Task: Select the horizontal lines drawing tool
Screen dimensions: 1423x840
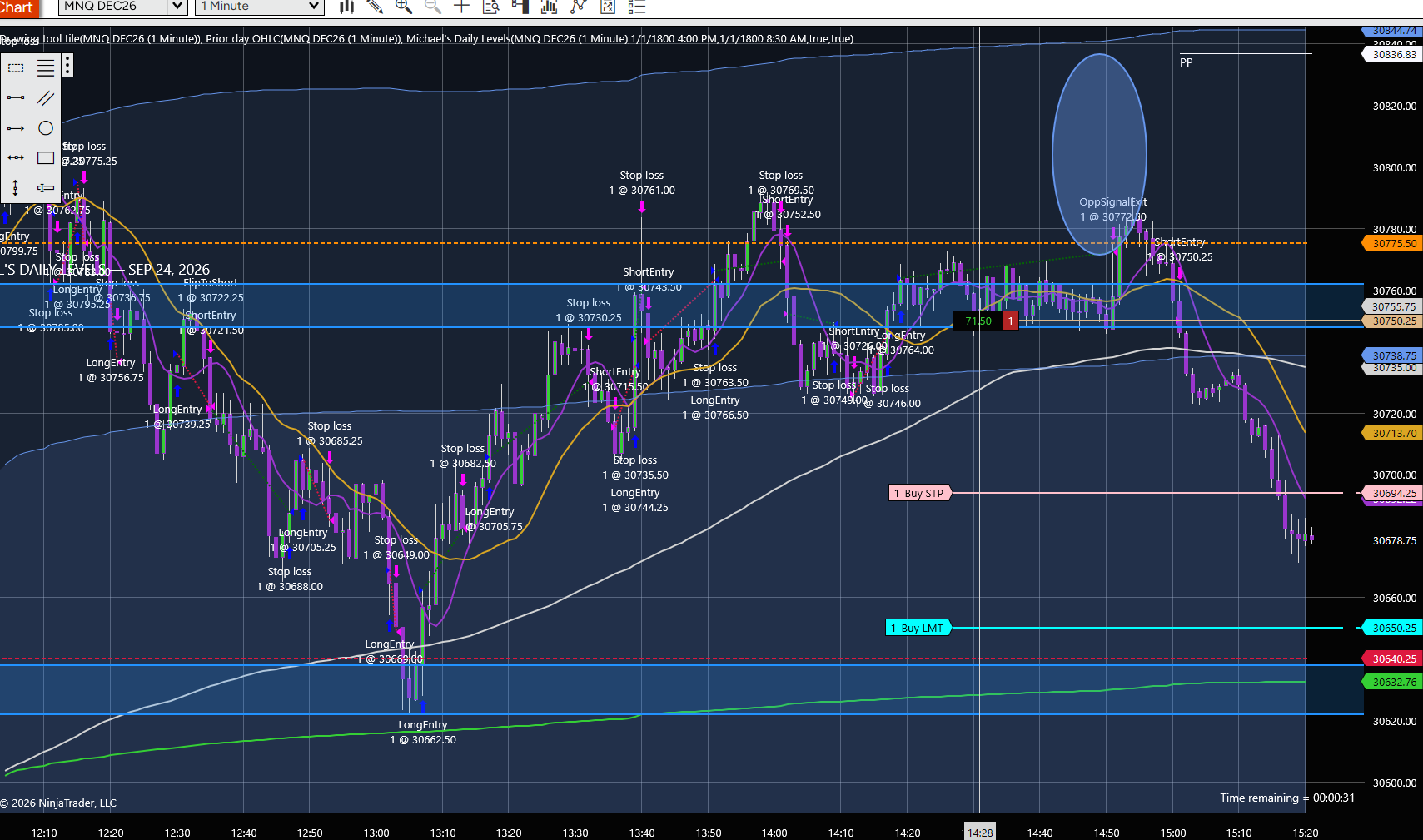Action: [x=46, y=68]
